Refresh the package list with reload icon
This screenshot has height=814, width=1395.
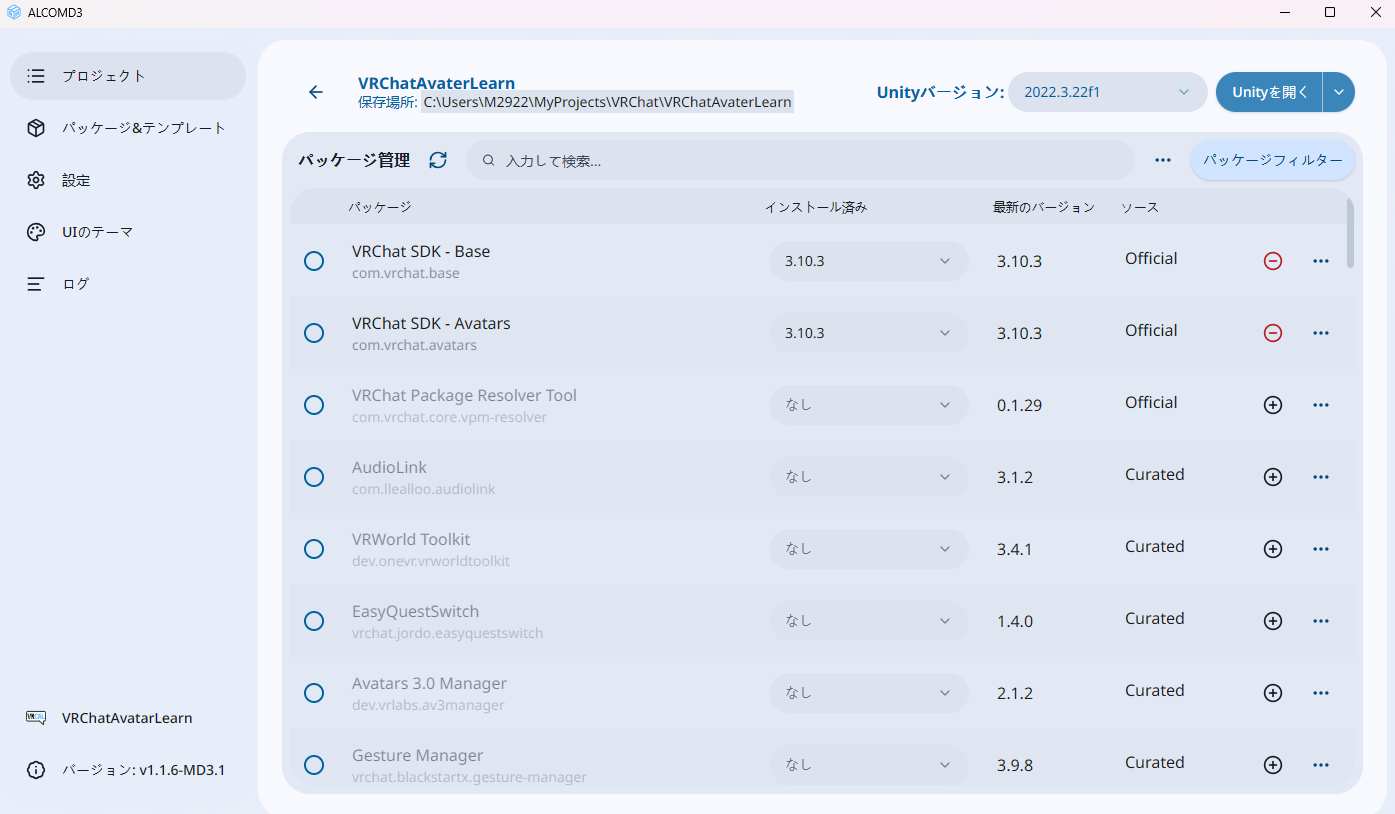[x=438, y=160]
